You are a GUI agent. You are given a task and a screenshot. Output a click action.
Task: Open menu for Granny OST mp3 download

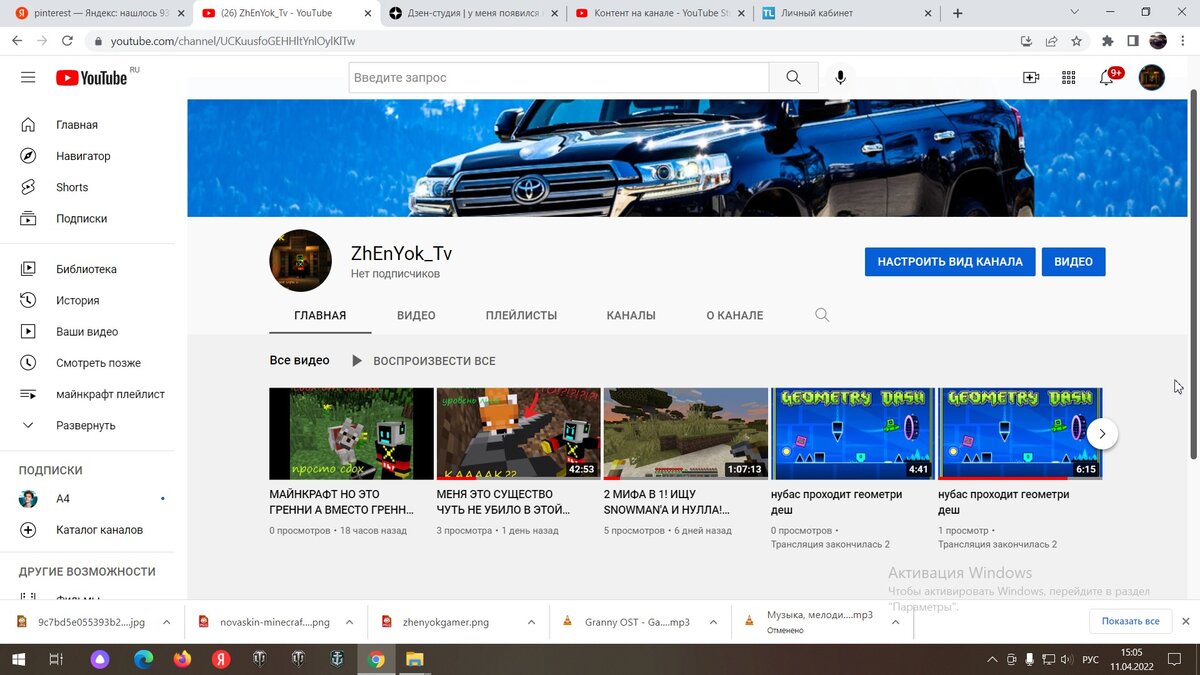coord(714,622)
